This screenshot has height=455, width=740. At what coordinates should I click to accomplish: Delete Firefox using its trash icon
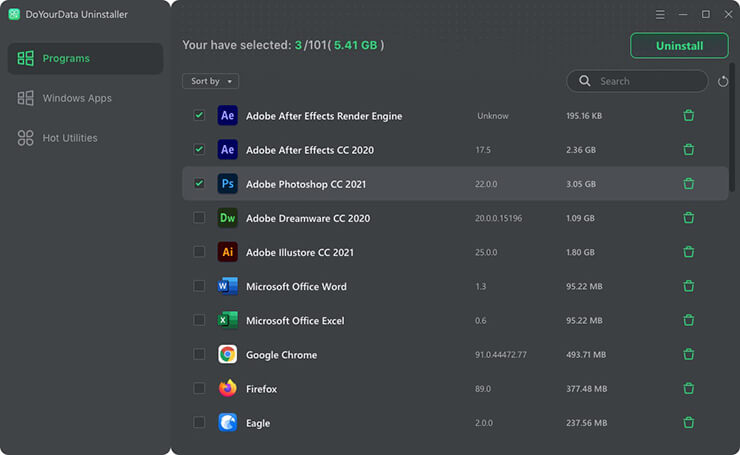point(688,389)
